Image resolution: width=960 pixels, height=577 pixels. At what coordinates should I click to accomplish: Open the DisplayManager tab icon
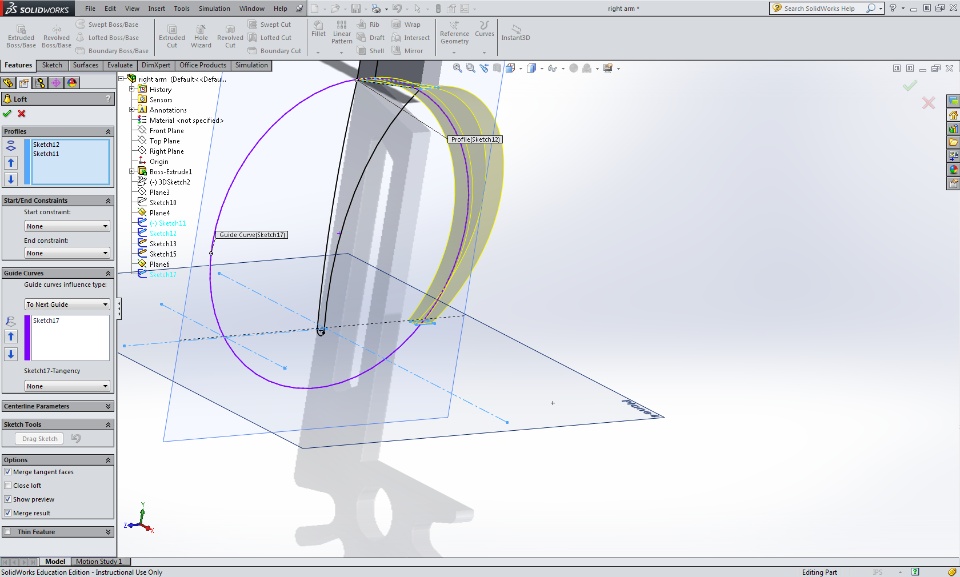click(x=72, y=83)
